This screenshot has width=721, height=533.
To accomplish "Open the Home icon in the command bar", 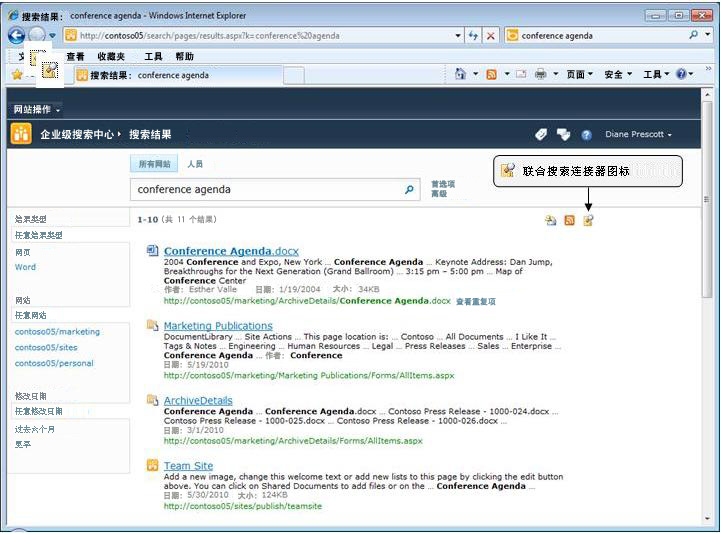I will point(460,74).
